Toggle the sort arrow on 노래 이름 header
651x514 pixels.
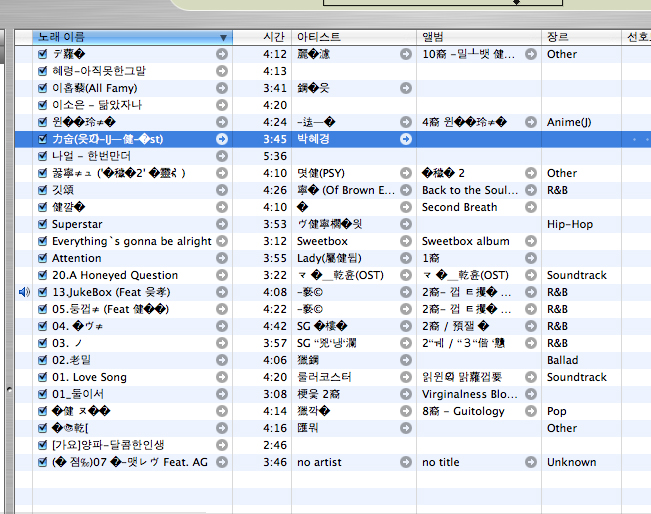223,37
